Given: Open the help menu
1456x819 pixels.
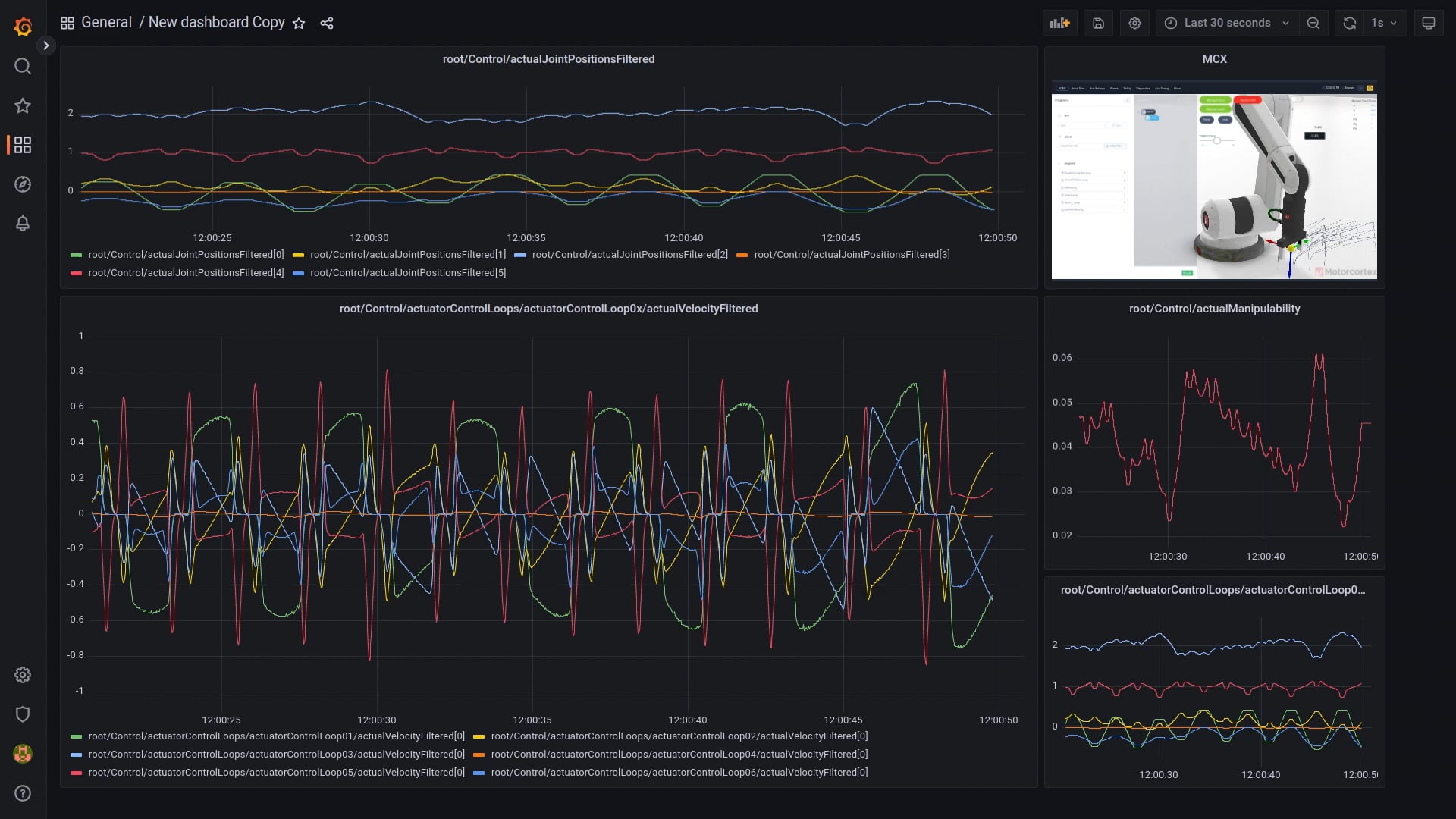Looking at the screenshot, I should click(x=22, y=793).
